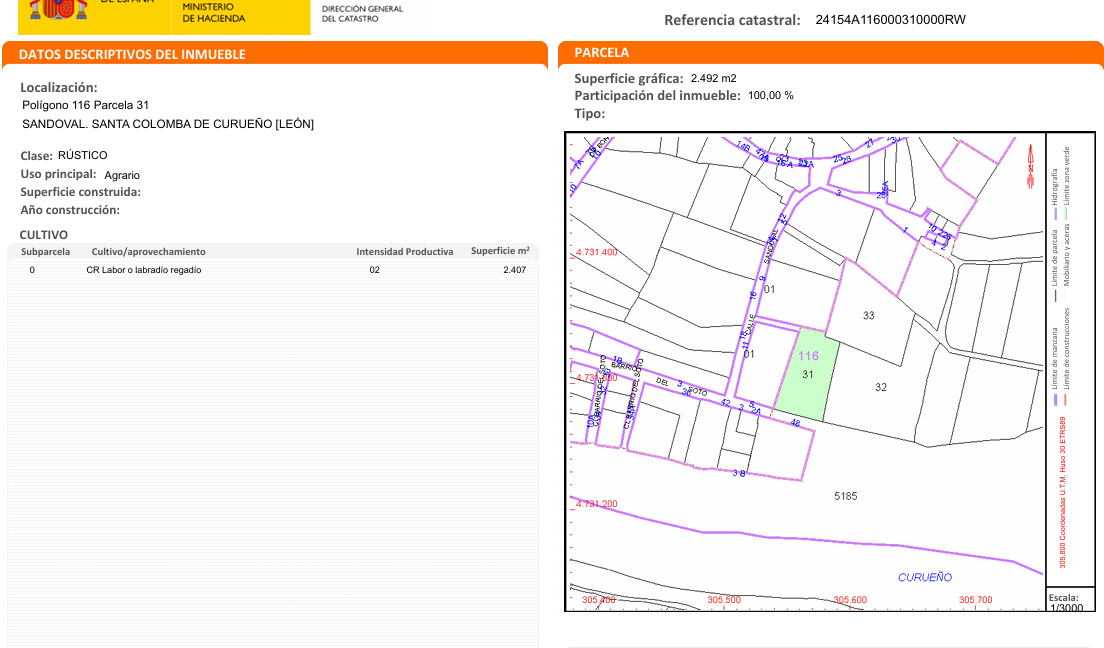Click the purple polygon number "116" on the map
The width and height of the screenshot is (1104, 648).
tap(808, 356)
